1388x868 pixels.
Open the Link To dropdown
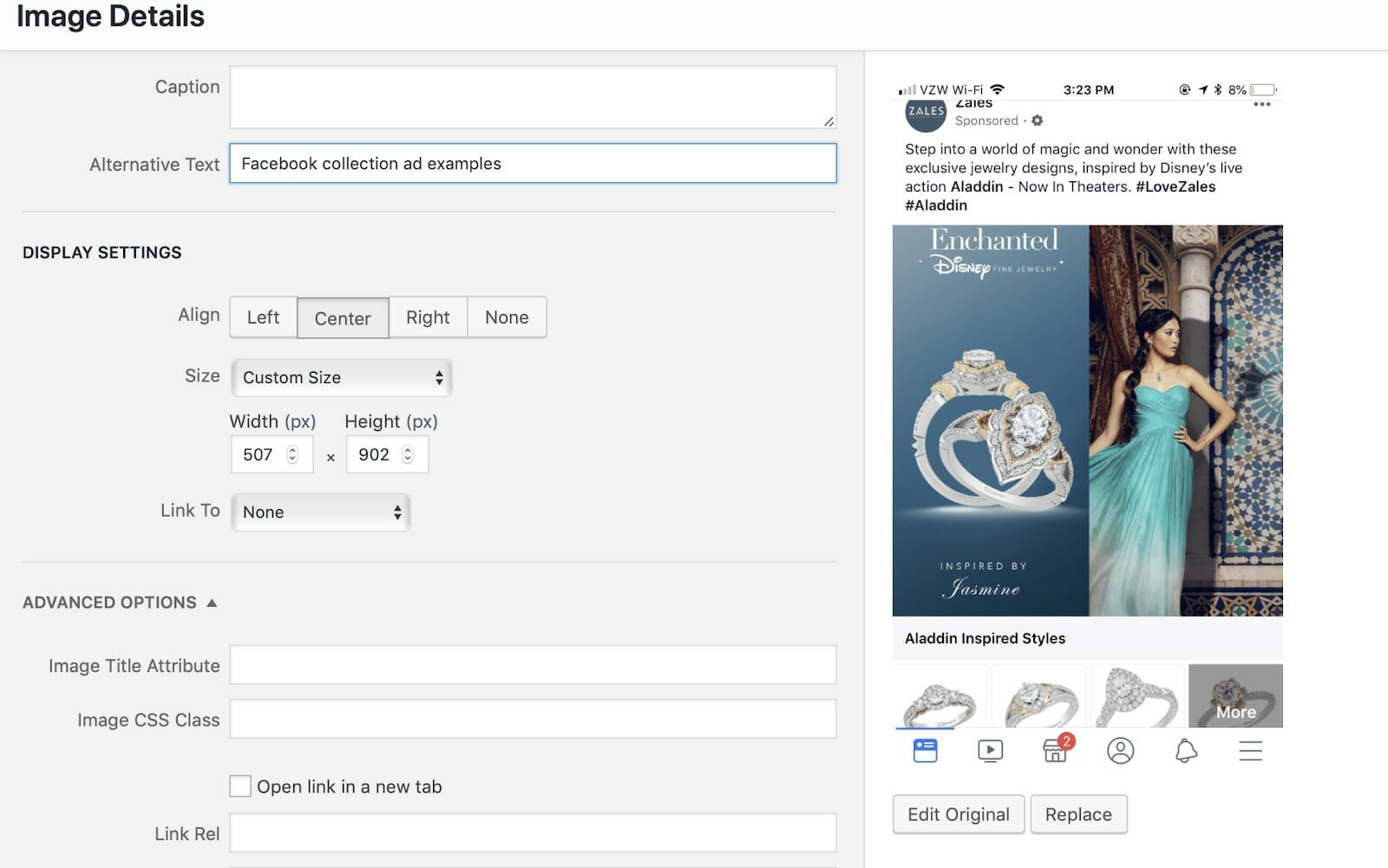tap(320, 512)
